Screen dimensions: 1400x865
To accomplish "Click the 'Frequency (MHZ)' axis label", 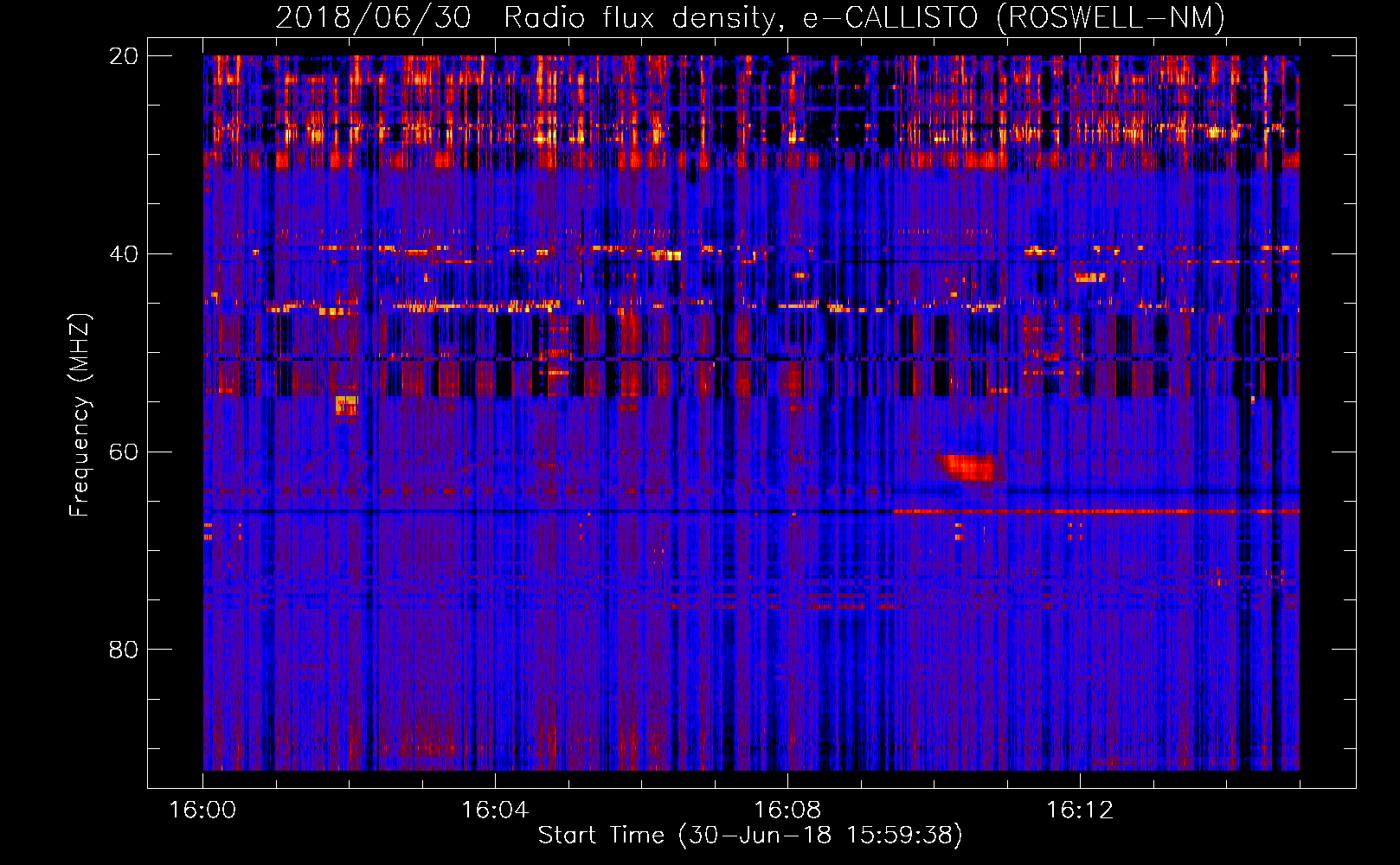I will [80, 415].
